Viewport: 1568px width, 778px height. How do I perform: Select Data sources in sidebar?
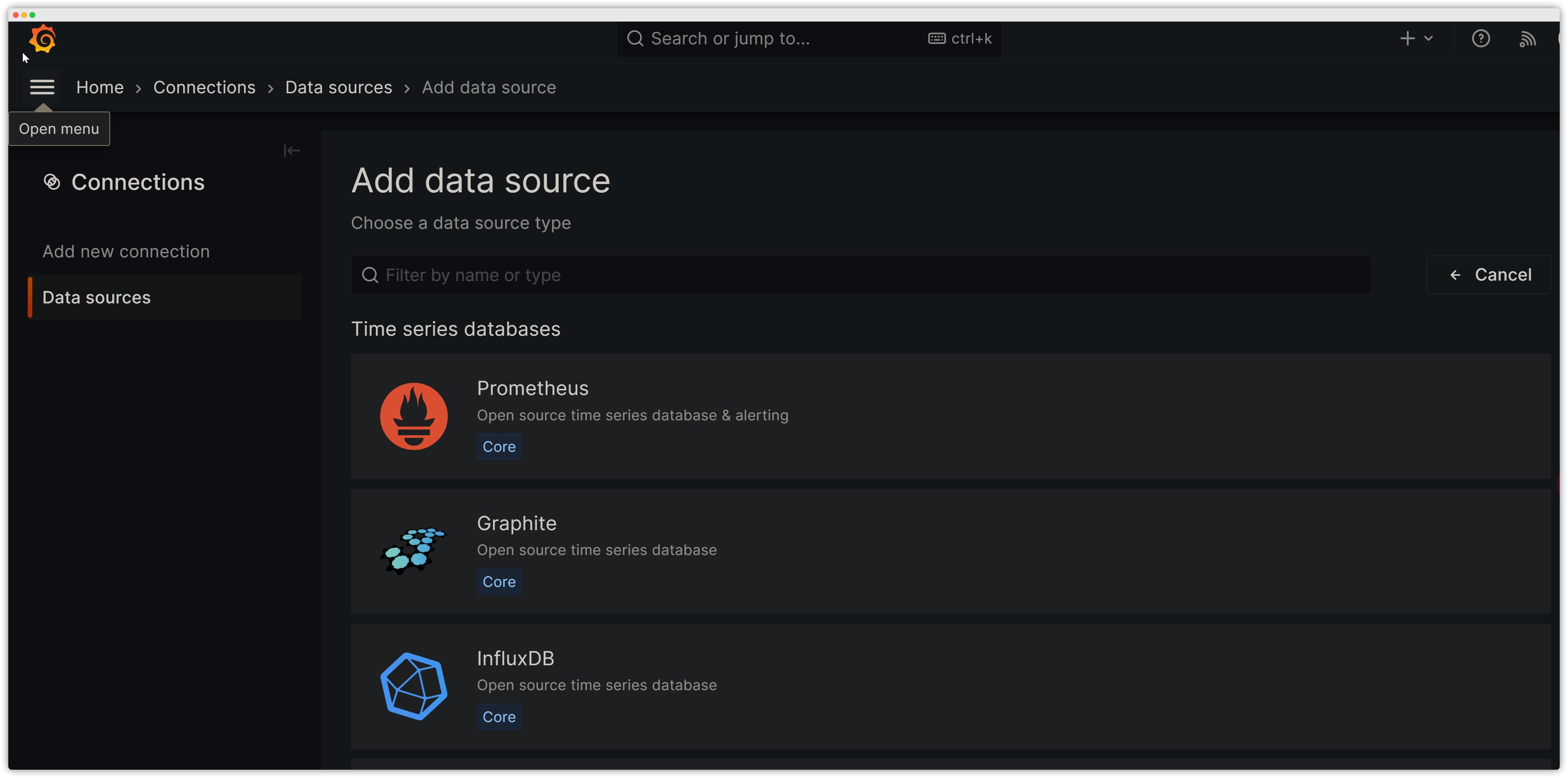[x=165, y=297]
